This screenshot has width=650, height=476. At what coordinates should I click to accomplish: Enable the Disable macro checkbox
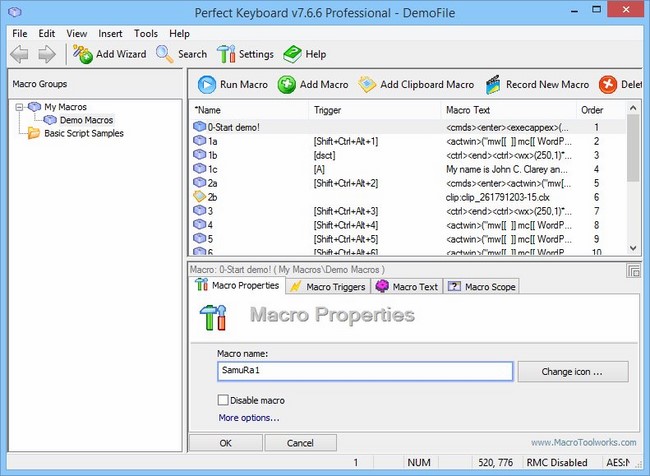click(224, 400)
